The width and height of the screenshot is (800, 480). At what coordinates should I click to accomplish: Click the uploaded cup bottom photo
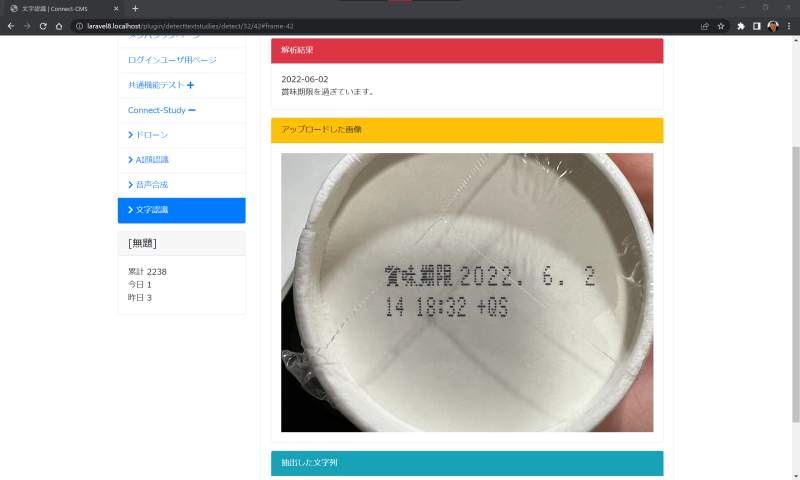tap(467, 292)
